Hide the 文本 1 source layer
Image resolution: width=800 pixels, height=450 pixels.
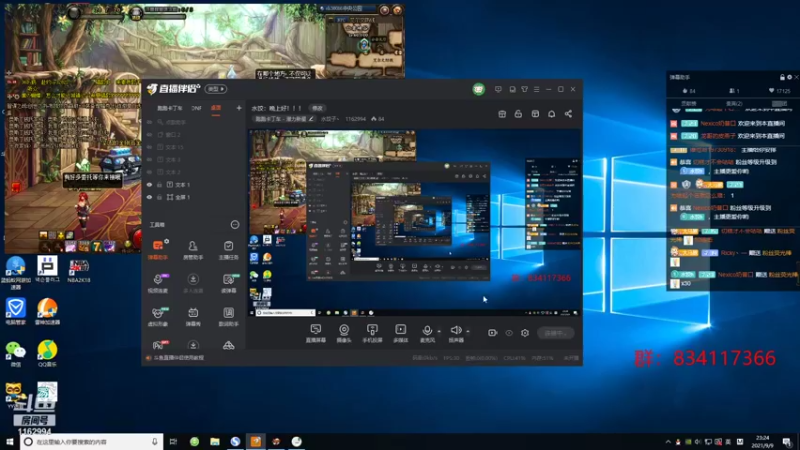click(149, 185)
